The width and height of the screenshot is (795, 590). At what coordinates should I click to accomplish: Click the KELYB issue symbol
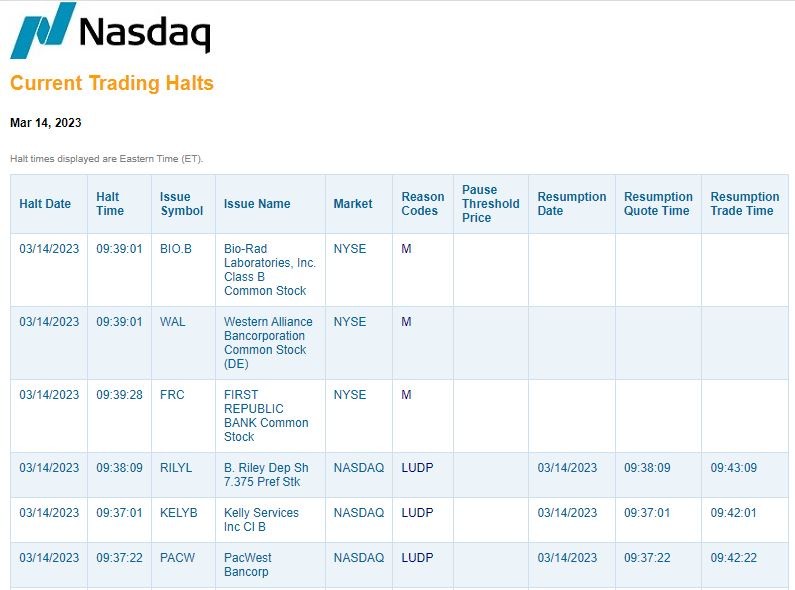[x=179, y=513]
